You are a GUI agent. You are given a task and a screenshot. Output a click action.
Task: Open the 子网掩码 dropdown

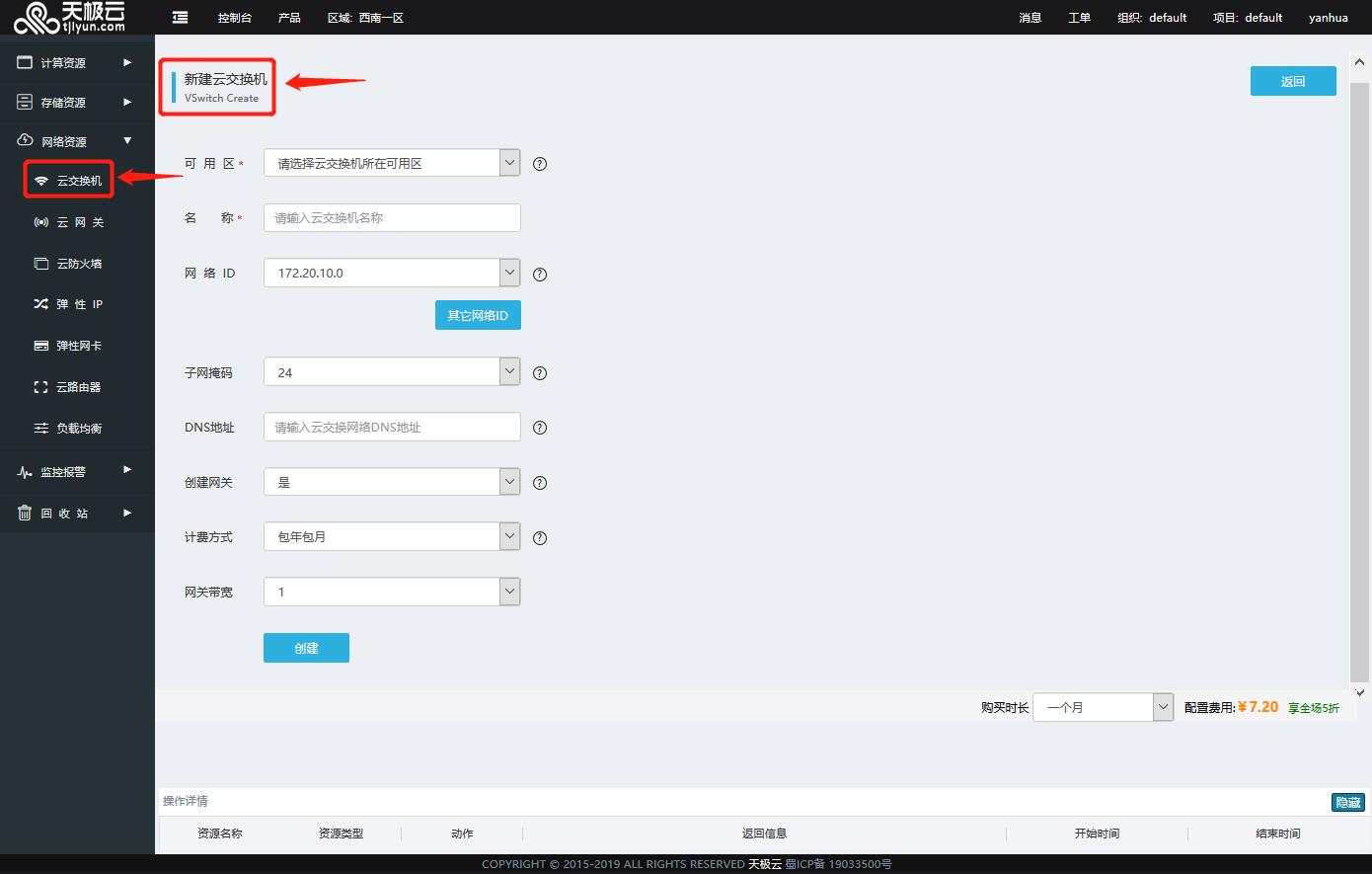(x=392, y=372)
